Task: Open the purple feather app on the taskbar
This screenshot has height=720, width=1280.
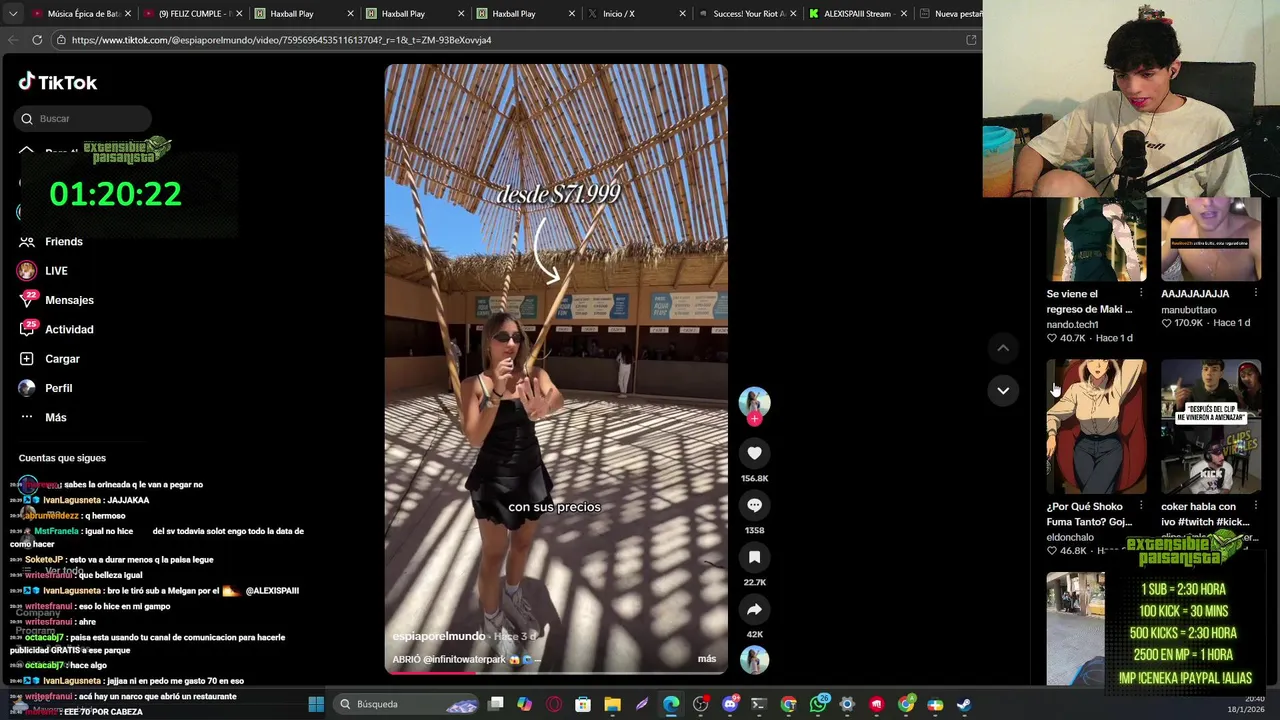Action: 642,704
